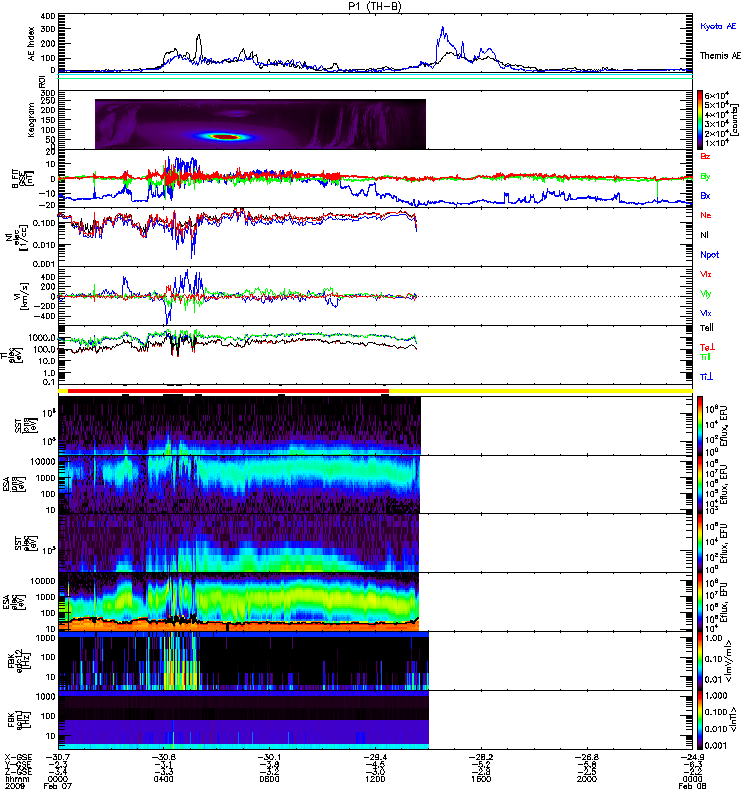Click the 1200 time tick label
This screenshot has height=800, width=750.
click(x=375, y=779)
